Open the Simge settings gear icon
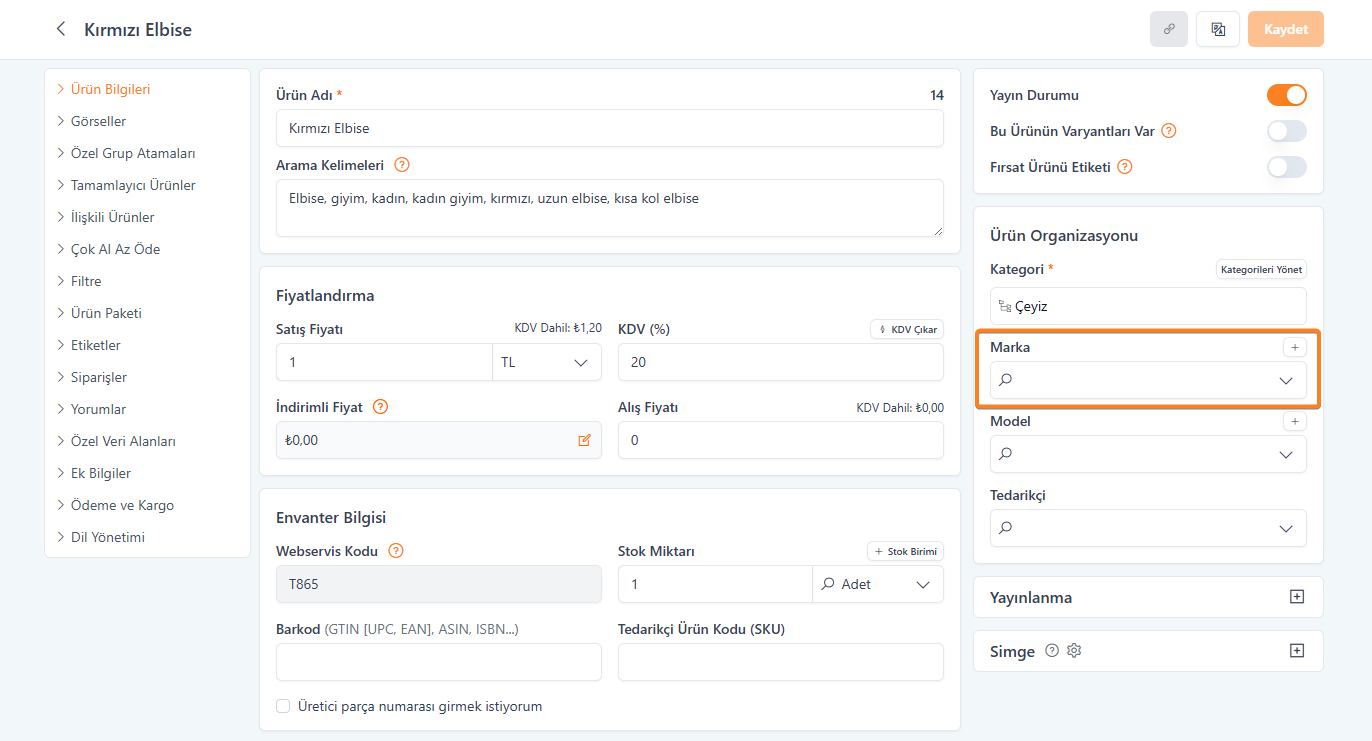 pos(1074,651)
